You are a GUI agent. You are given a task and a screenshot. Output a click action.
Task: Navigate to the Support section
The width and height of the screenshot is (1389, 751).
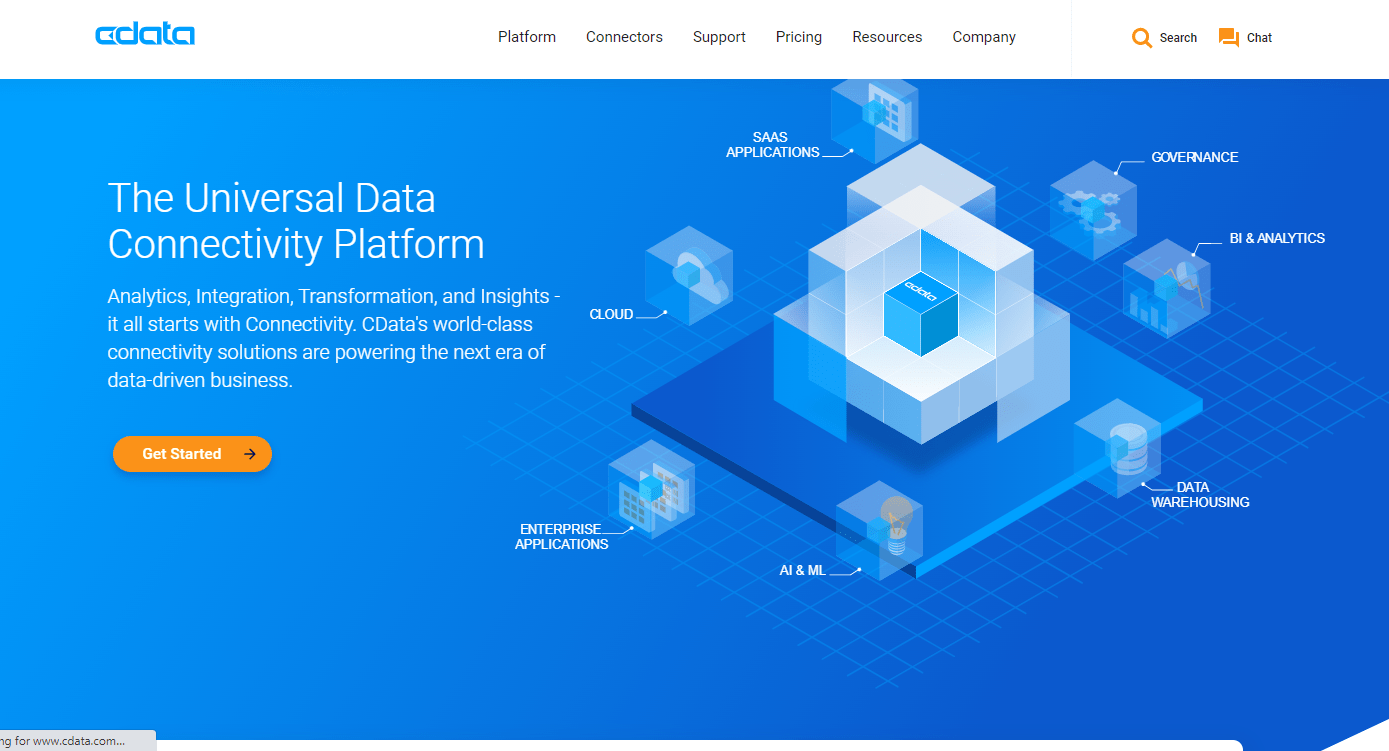[719, 37]
